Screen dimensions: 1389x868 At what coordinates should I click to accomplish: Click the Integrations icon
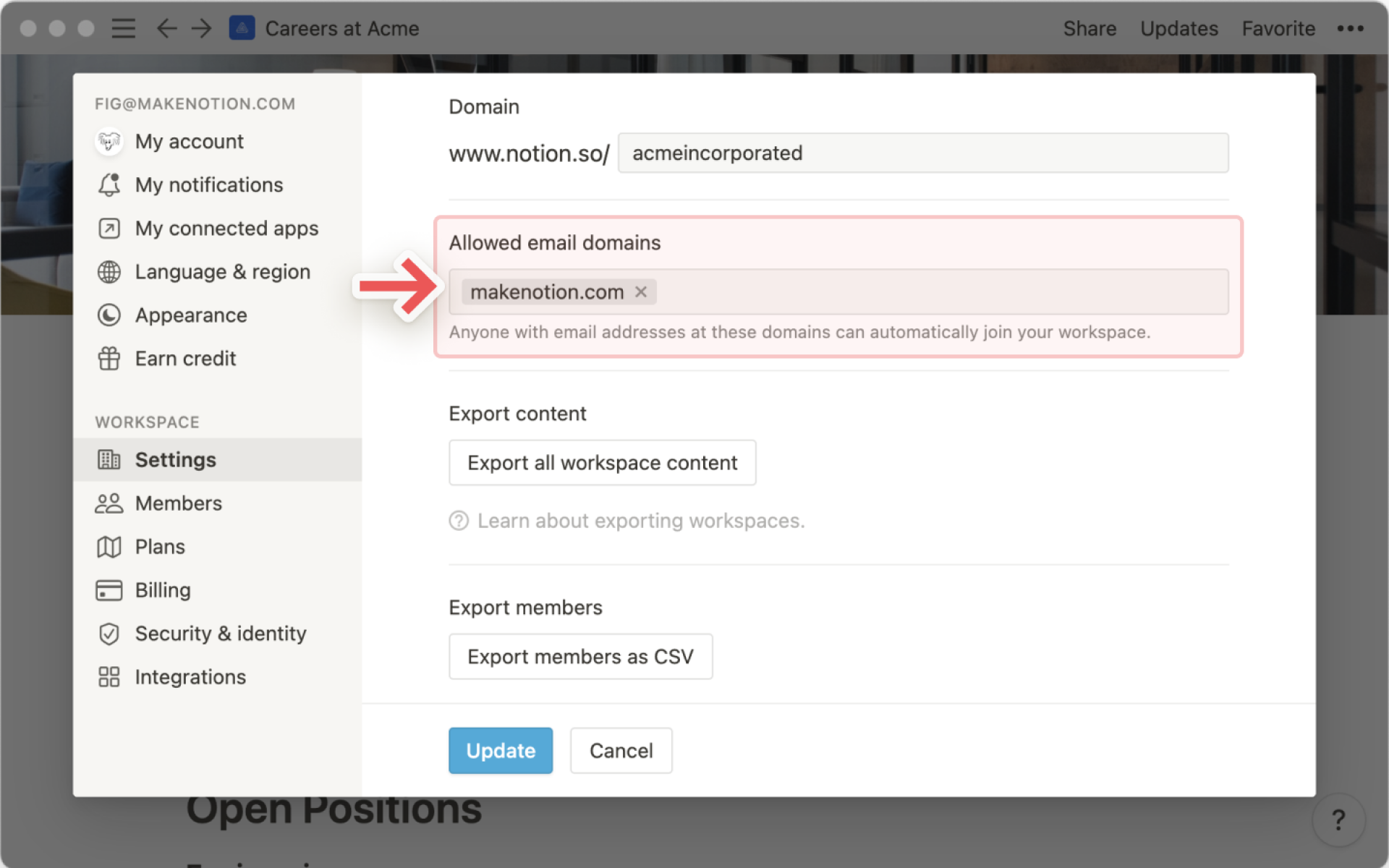click(x=108, y=677)
